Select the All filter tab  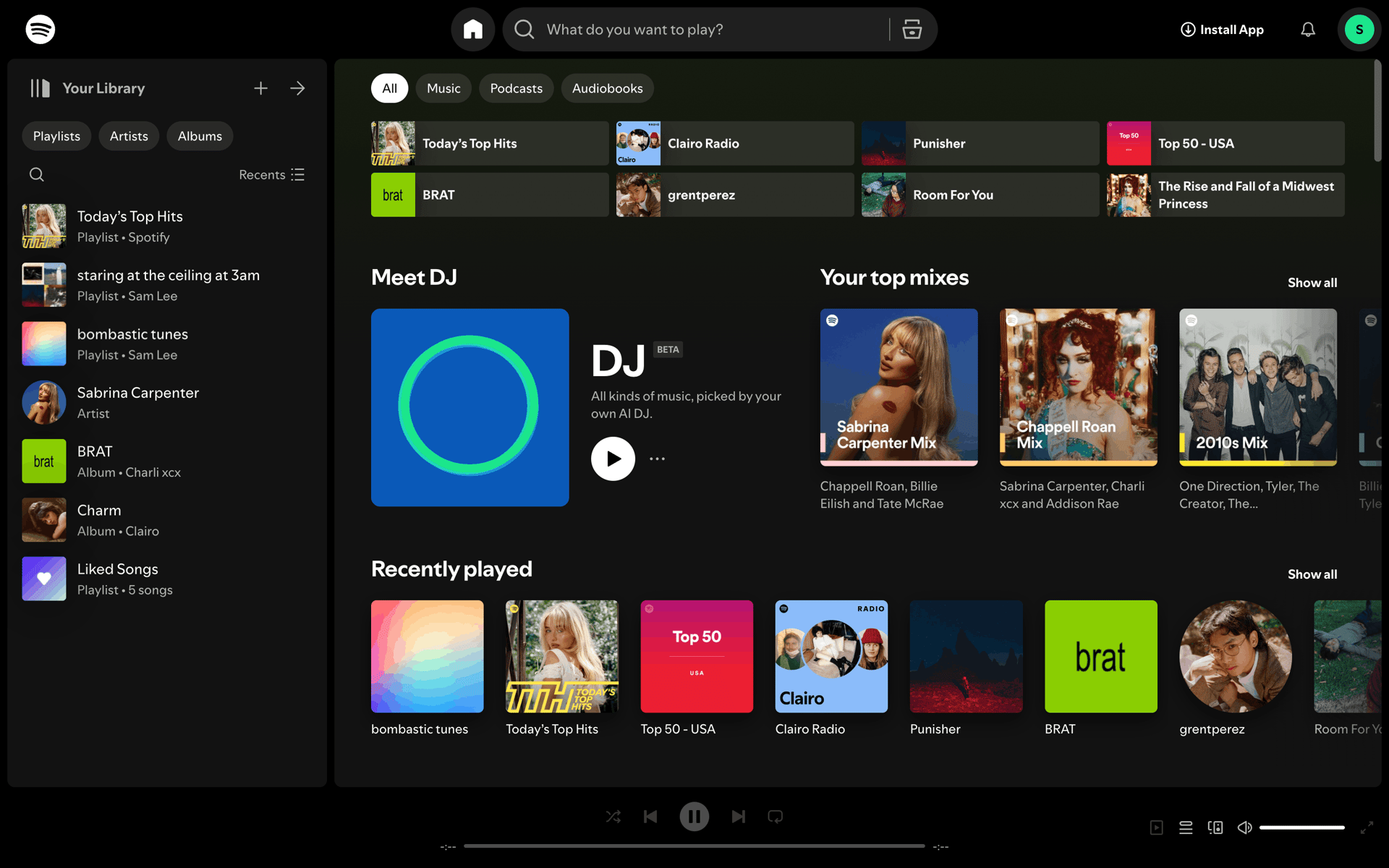click(389, 88)
